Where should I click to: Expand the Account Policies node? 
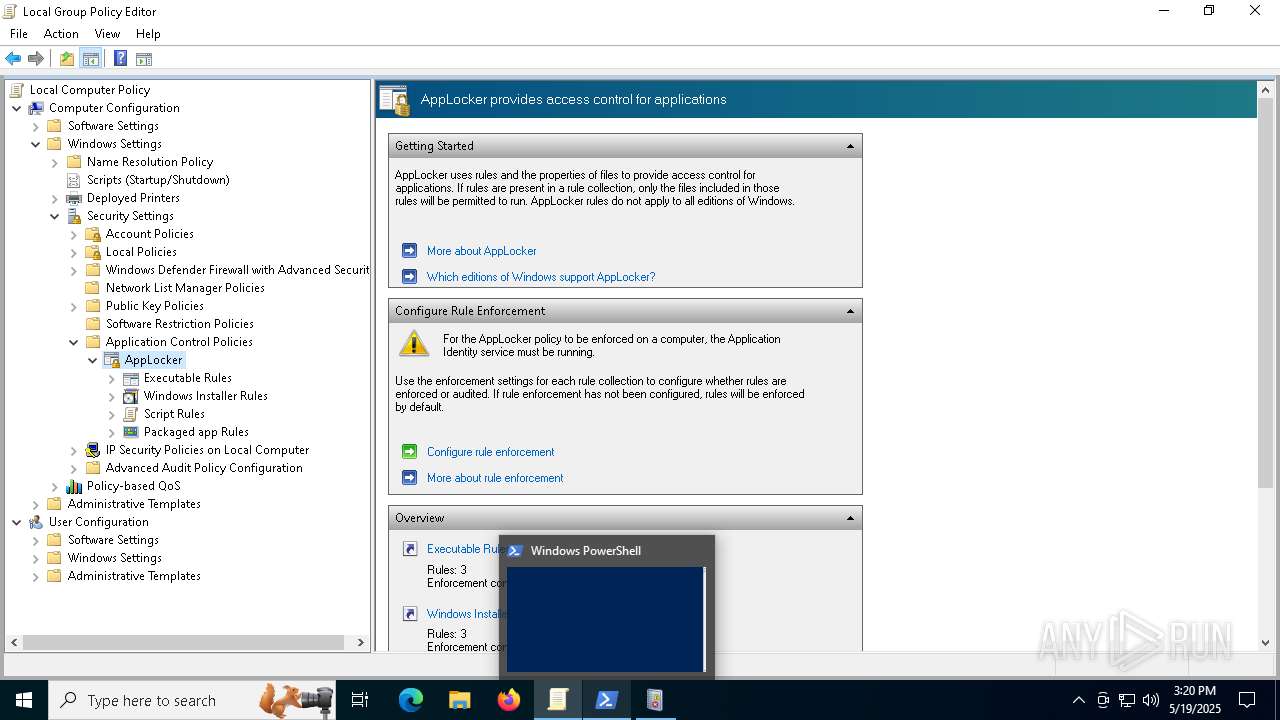[74, 234]
